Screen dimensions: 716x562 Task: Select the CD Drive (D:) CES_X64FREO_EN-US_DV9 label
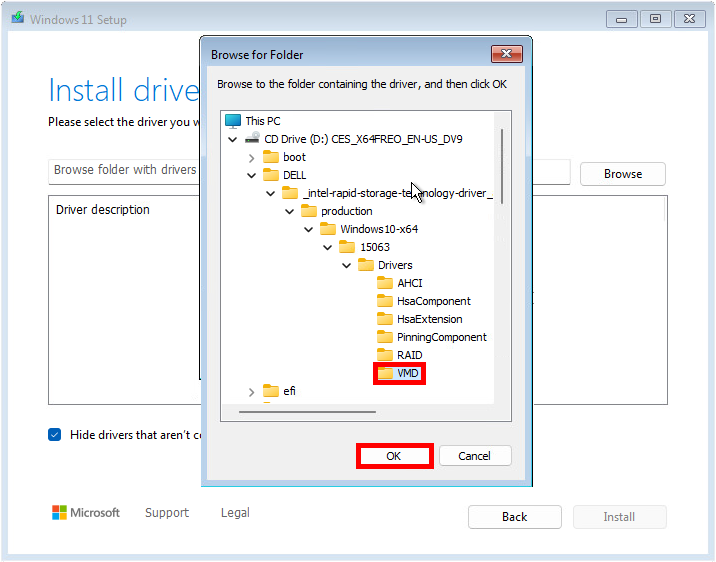[x=363, y=139]
